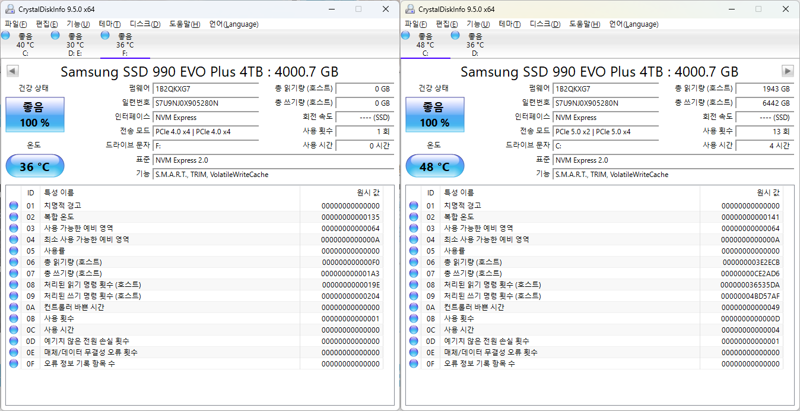This screenshot has height=411, width=800.
Task: Click total host writes field 6442 GB
Action: tap(764, 103)
